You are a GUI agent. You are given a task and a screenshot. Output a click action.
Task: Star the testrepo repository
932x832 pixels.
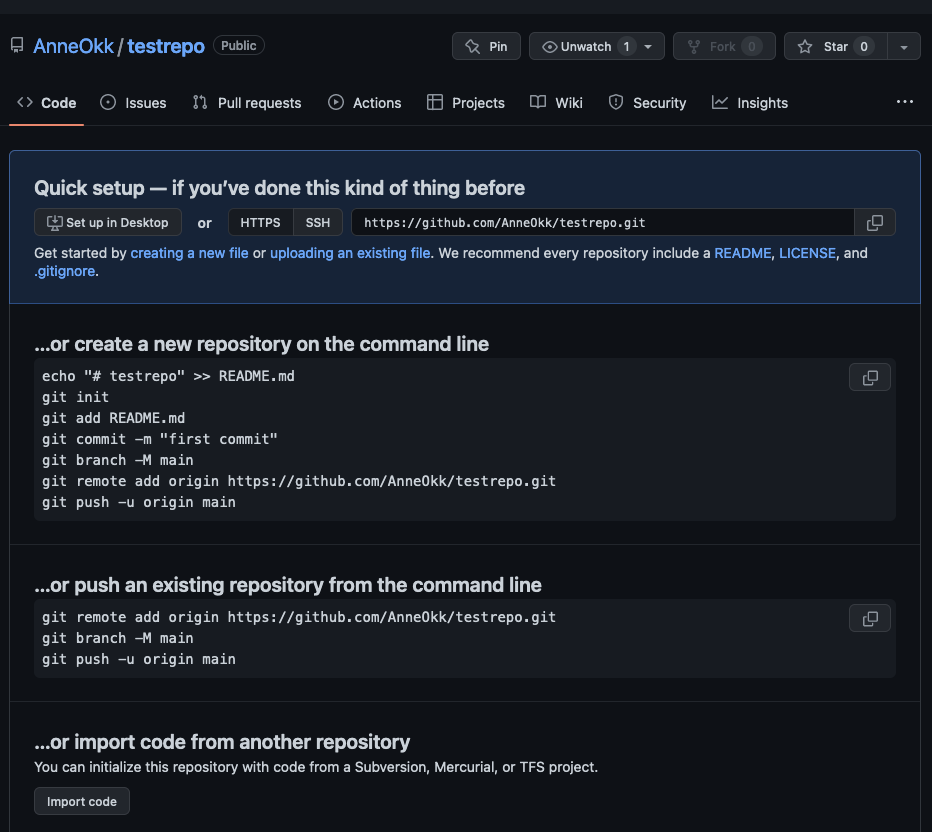(x=823, y=47)
